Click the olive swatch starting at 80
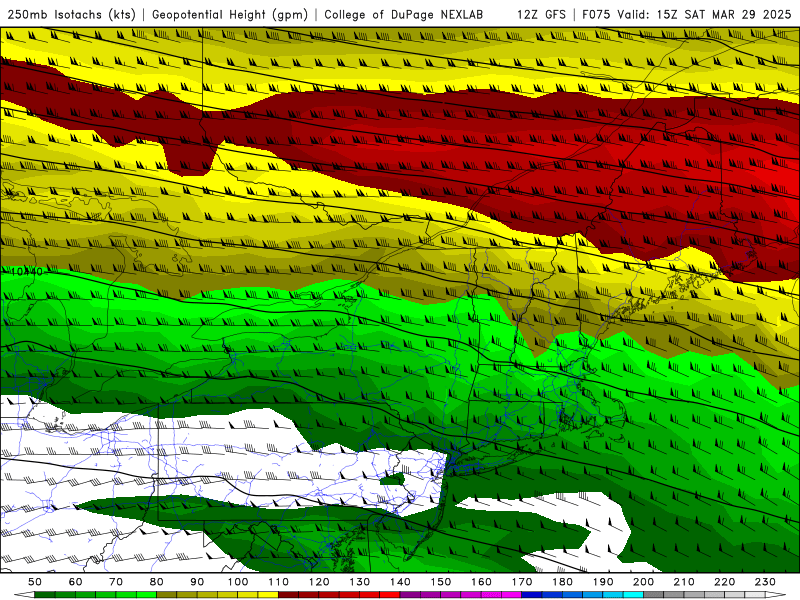The image size is (800, 600). 166,595
